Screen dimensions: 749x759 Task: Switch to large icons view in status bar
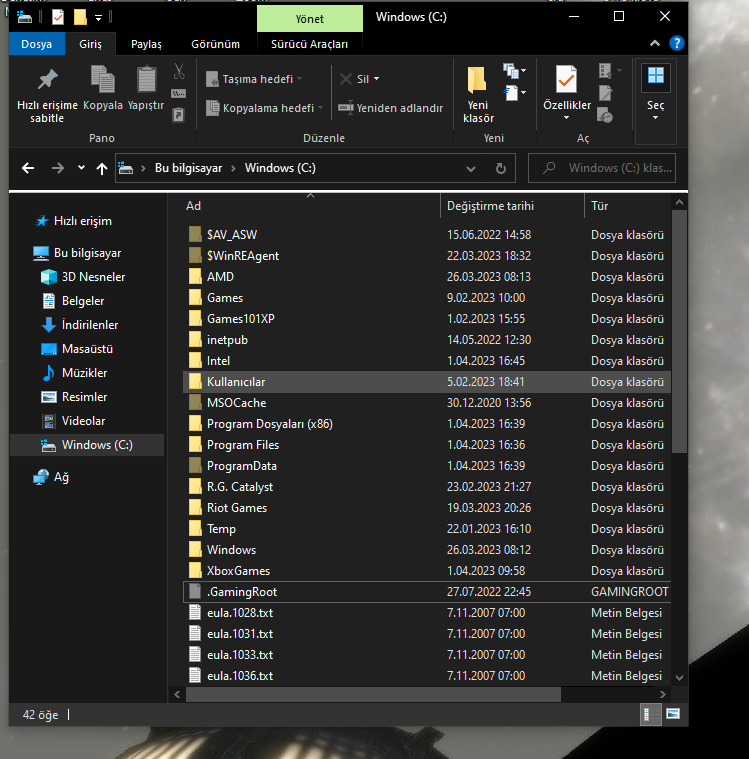coord(673,714)
